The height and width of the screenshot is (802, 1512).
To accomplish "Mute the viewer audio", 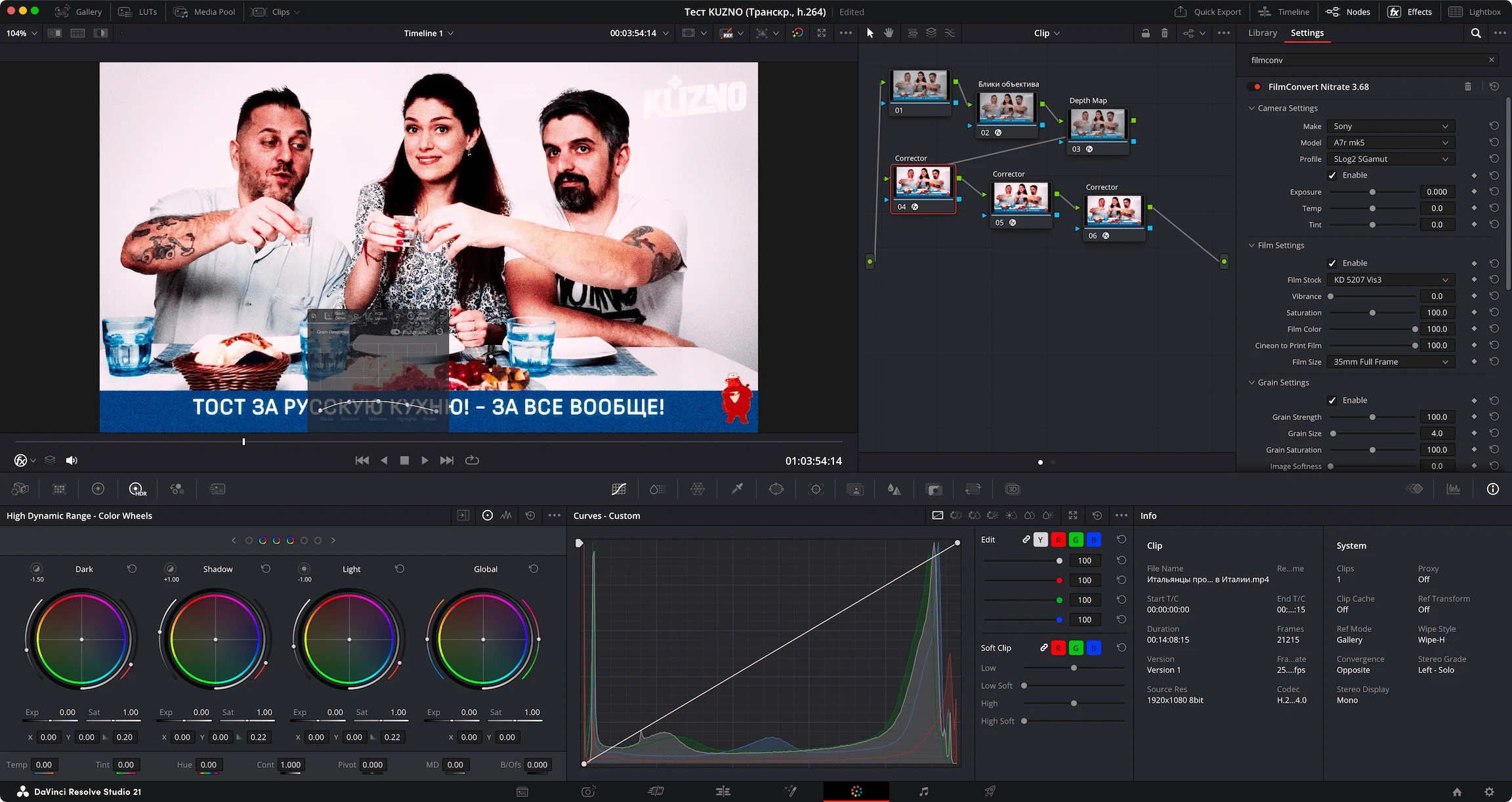I will (72, 461).
